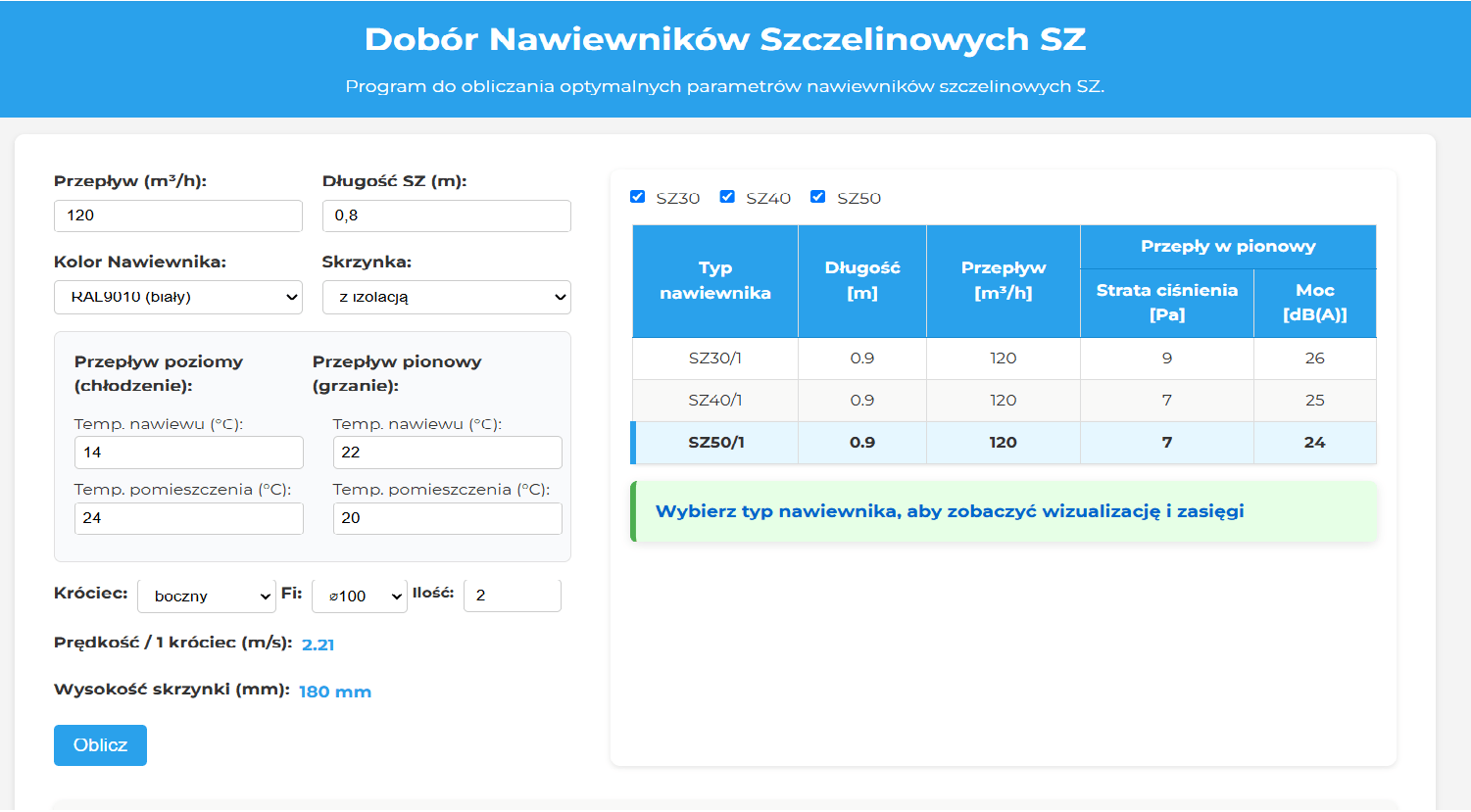Click noise value 24 in SZ50/1 row
This screenshot has width=1471, height=812.
tap(1315, 443)
